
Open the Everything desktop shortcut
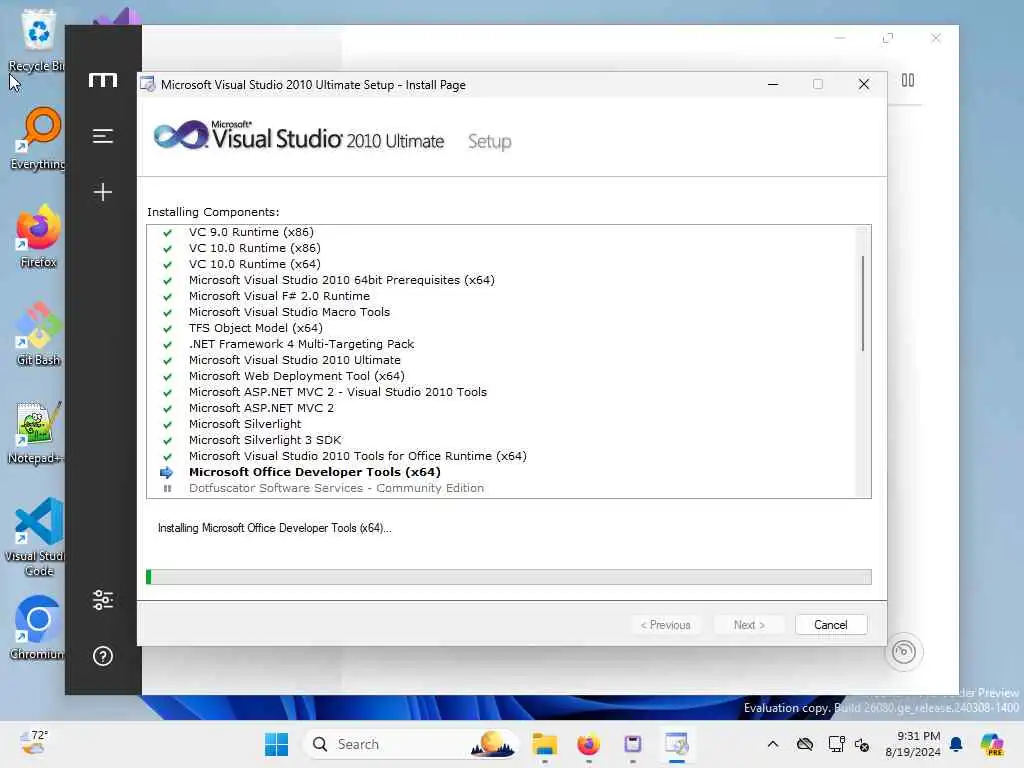(38, 138)
